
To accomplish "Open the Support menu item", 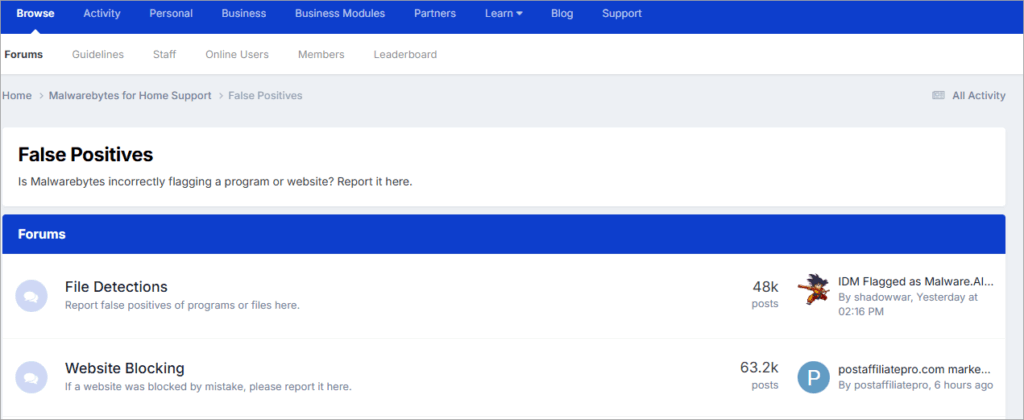I will [x=622, y=13].
